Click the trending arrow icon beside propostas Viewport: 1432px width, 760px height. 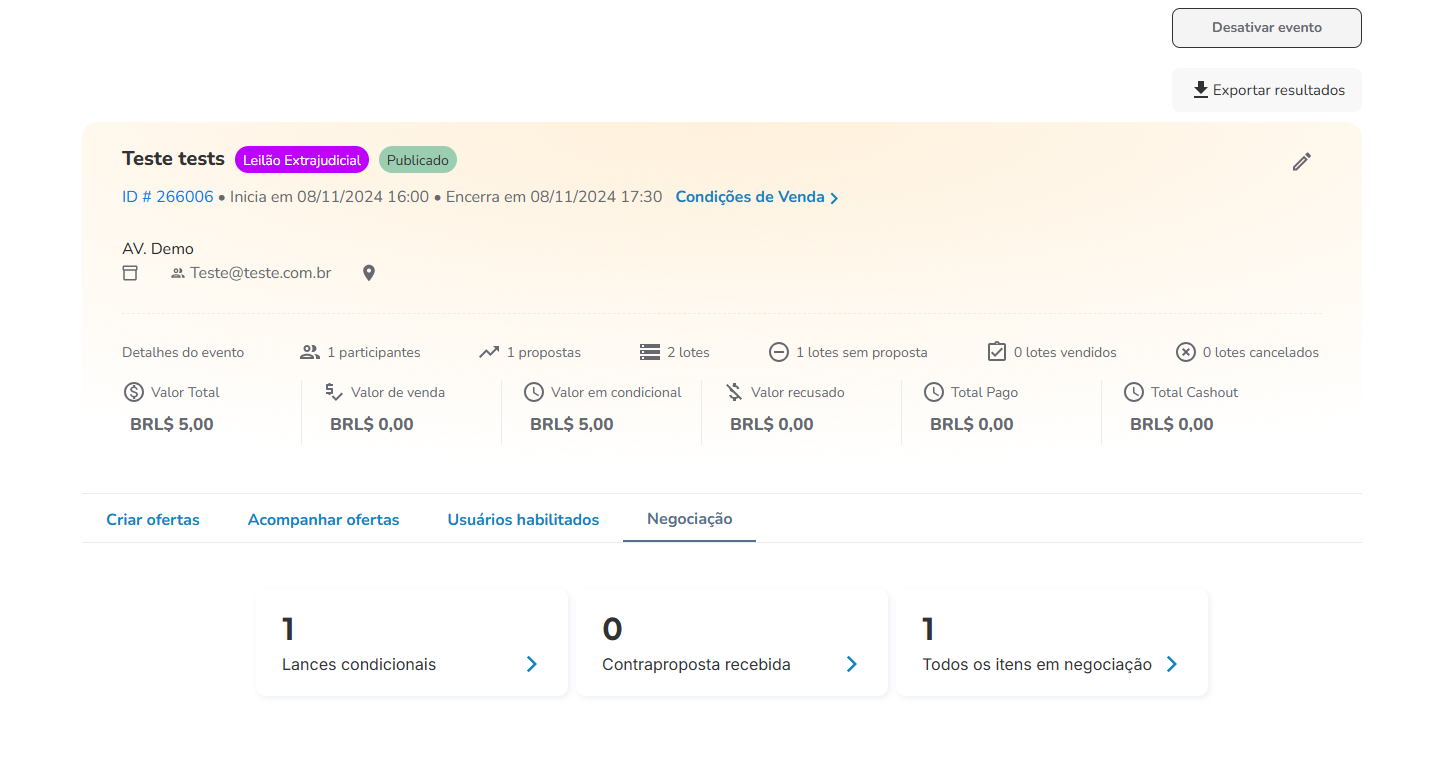[x=489, y=352]
